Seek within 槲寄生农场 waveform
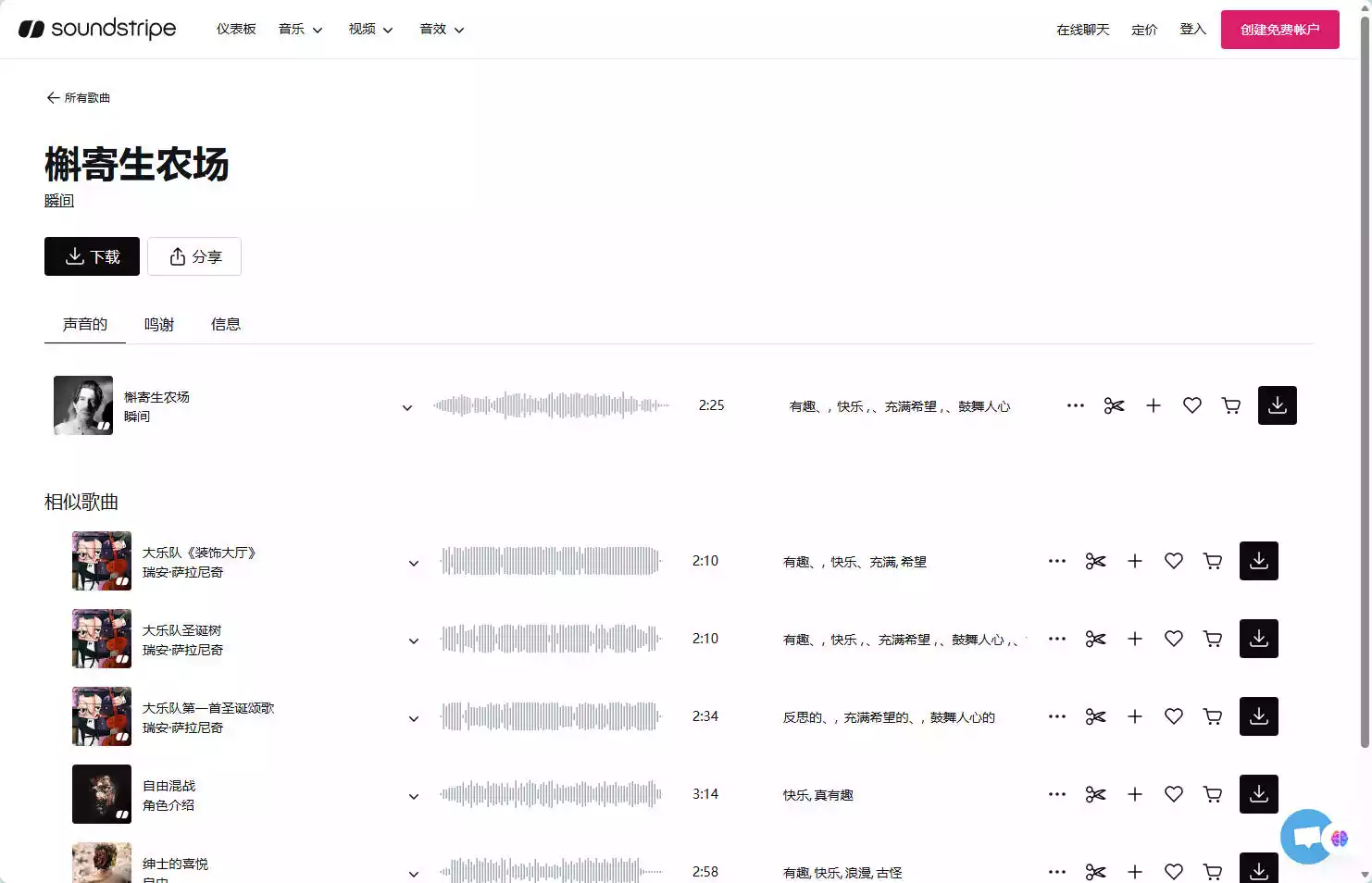Viewport: 1372px width, 883px height. (551, 405)
